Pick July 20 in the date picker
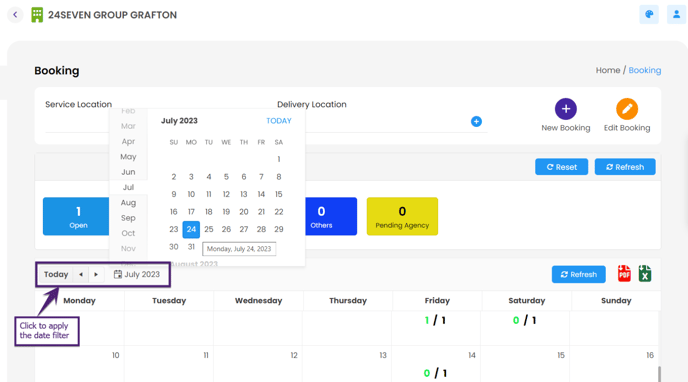 (244, 212)
